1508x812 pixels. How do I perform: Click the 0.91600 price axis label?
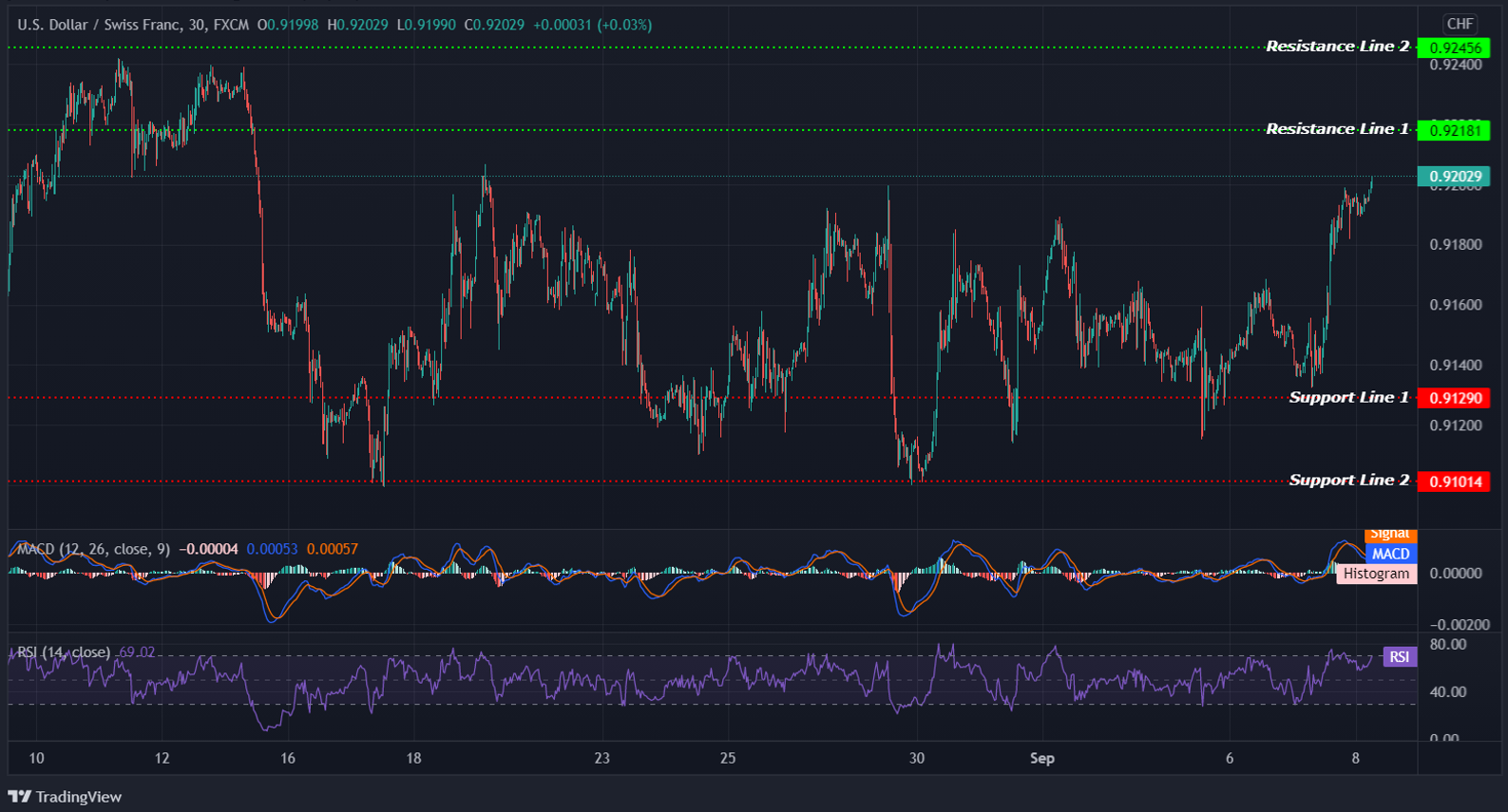[1456, 305]
